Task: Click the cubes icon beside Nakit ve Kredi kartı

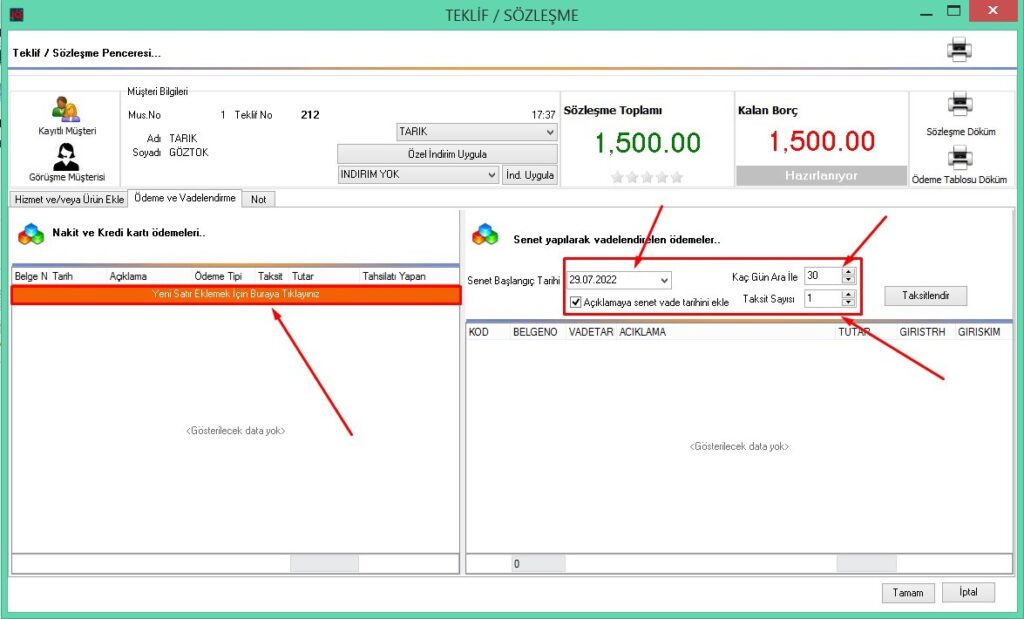Action: [30, 234]
